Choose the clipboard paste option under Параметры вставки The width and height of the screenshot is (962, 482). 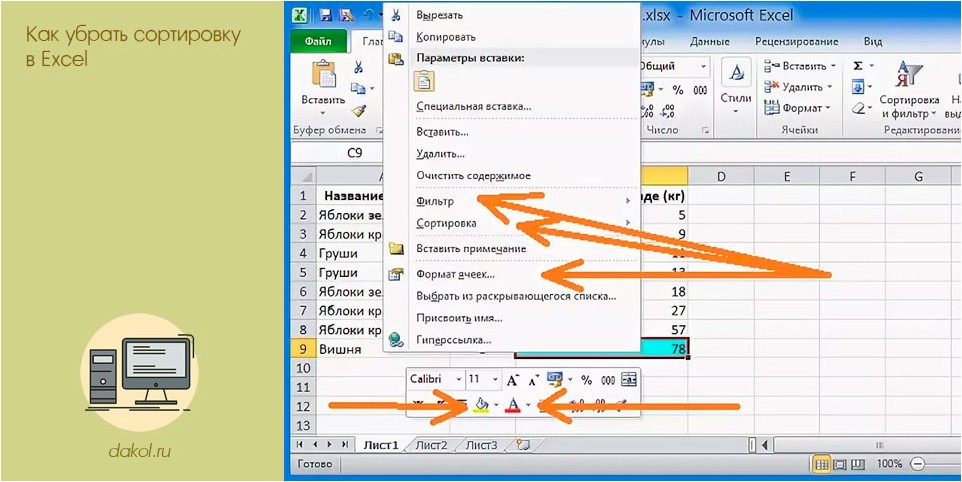click(425, 81)
